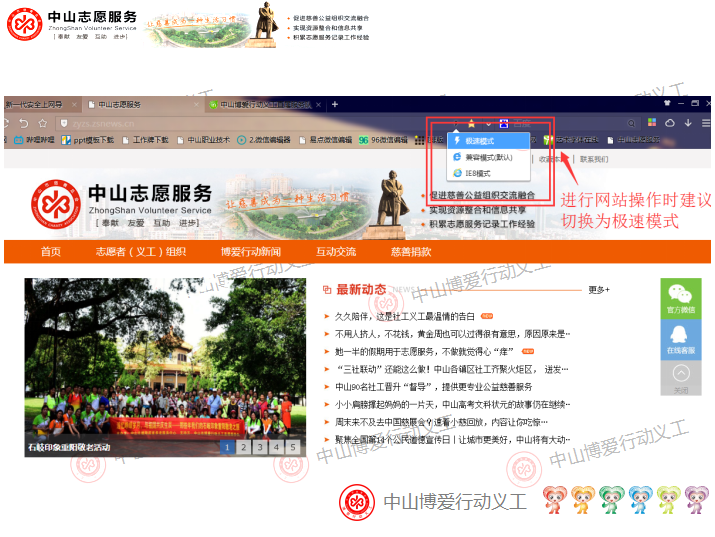Screen dimensions: 715x537
Task: Switch carousel to slide 5
Action: point(292,447)
